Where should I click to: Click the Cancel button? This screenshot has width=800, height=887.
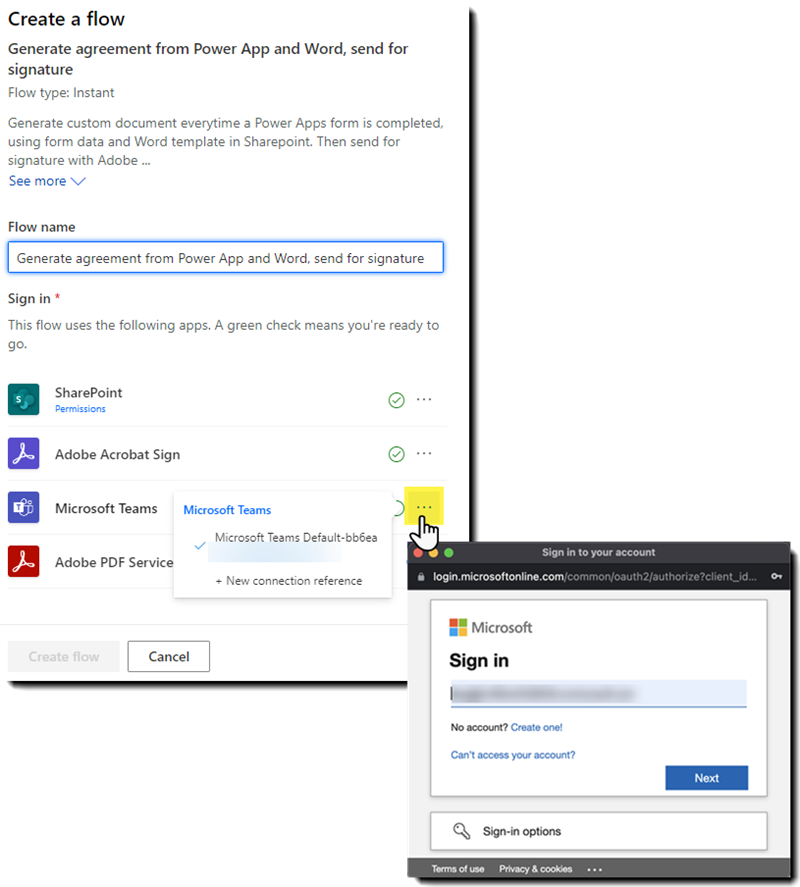[168, 657]
